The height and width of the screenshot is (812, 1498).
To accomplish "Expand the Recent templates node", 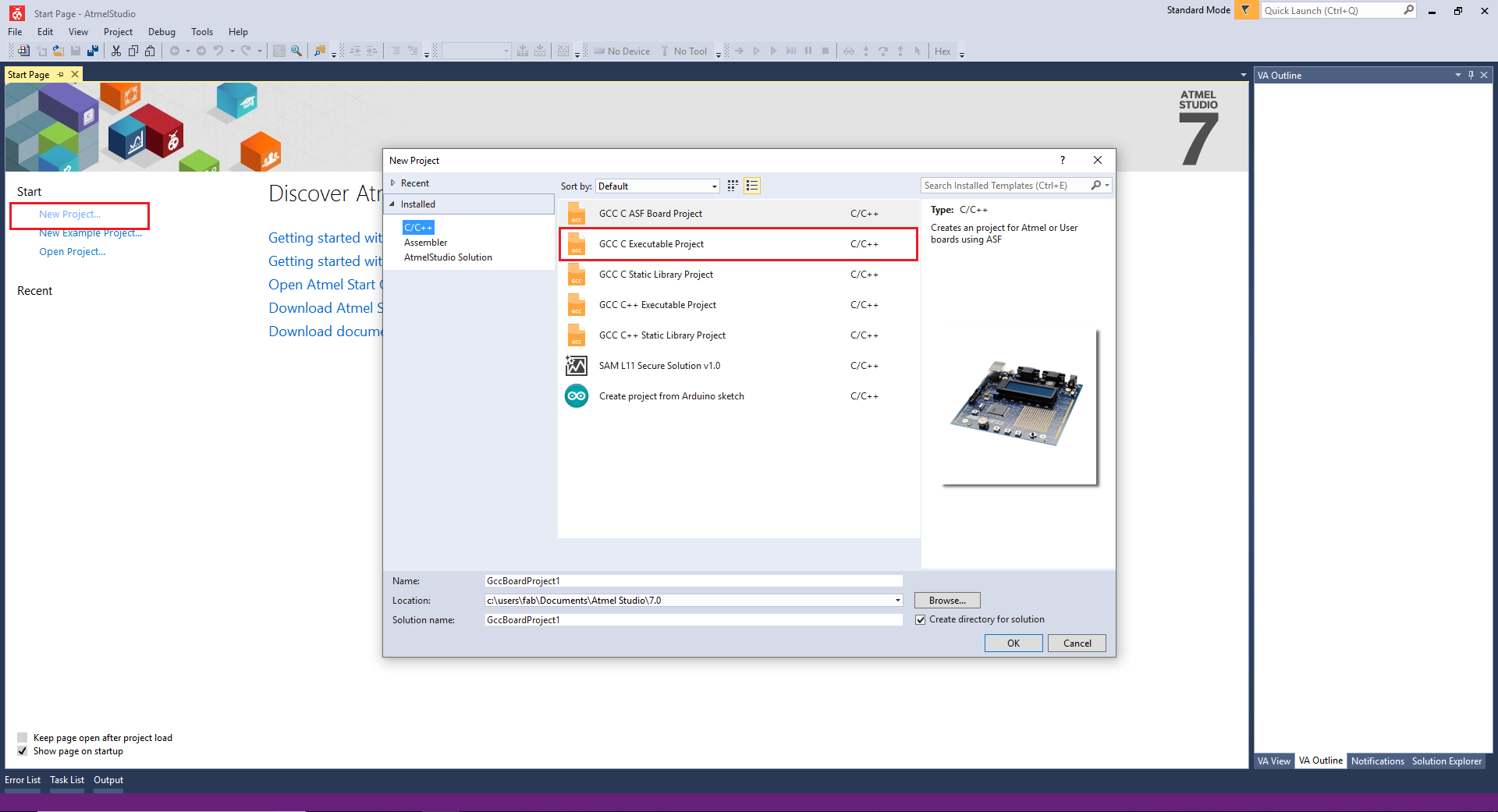I will pos(393,183).
